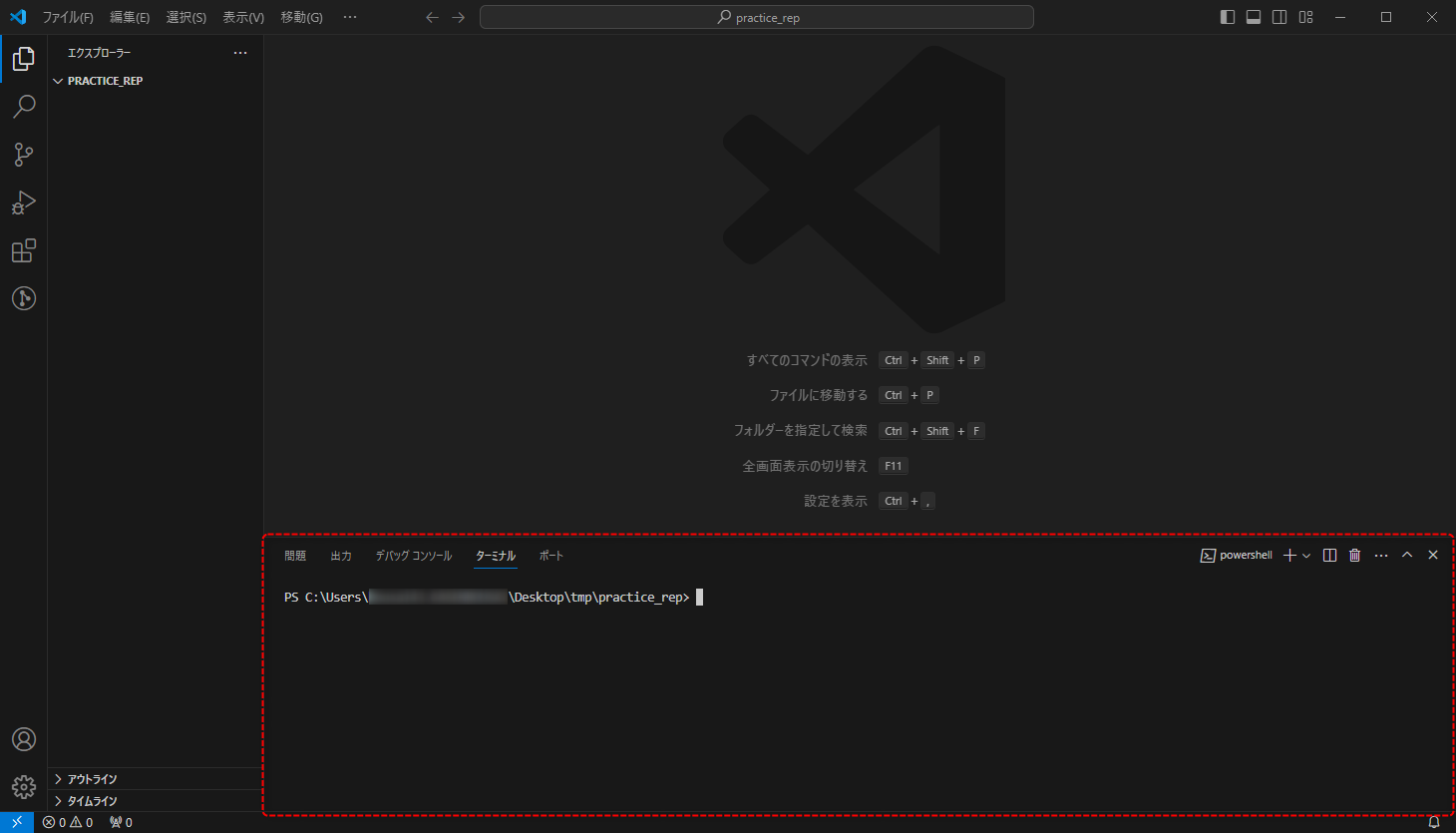Switch to the ポート tab
The image size is (1456, 833).
(x=551, y=556)
